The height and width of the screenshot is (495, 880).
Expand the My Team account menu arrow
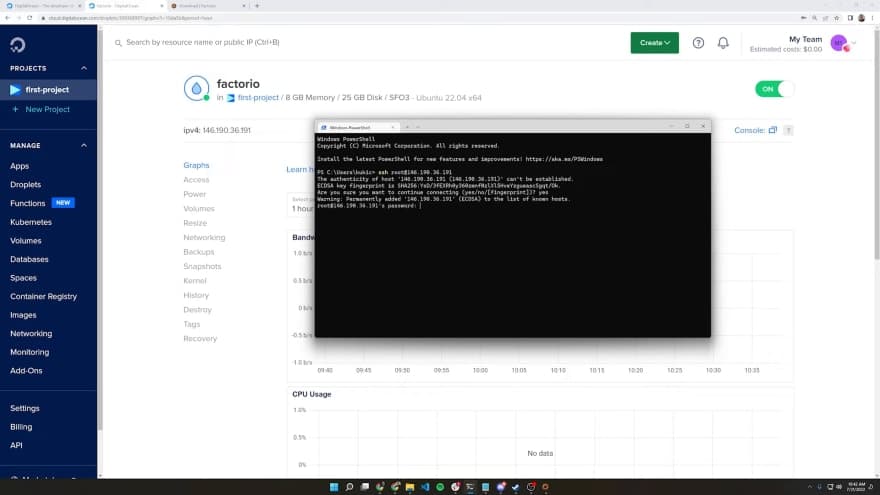[x=854, y=43]
